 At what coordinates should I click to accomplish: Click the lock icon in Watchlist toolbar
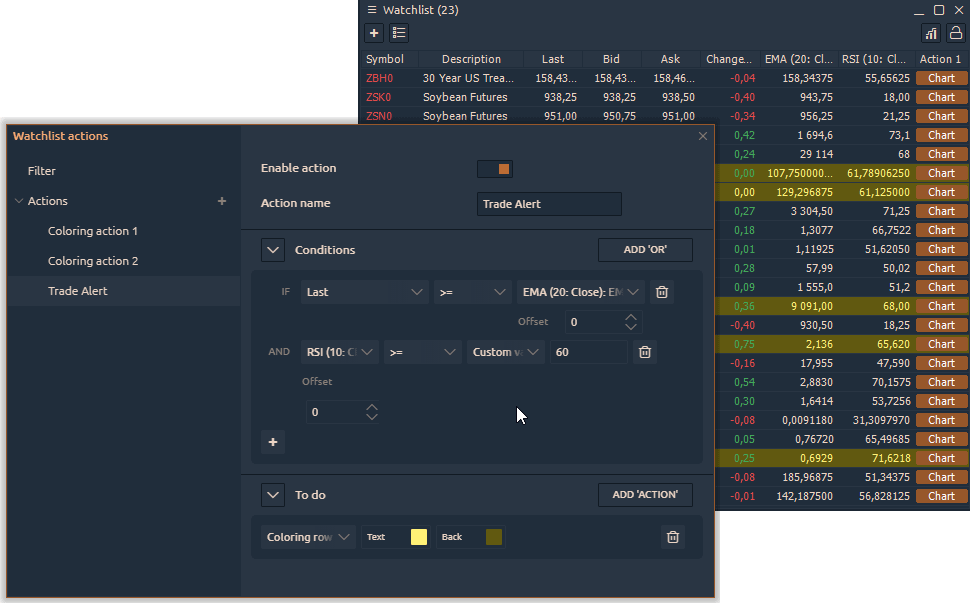(x=956, y=33)
